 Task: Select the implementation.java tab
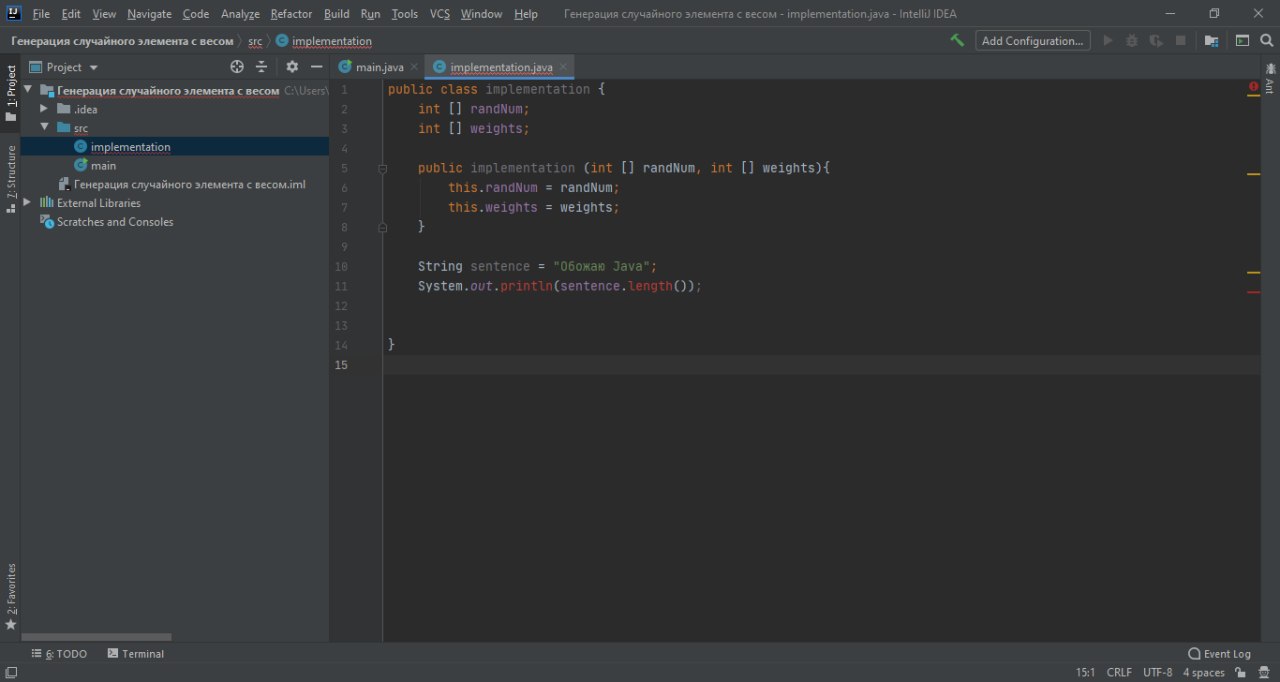pyautogui.click(x=500, y=67)
